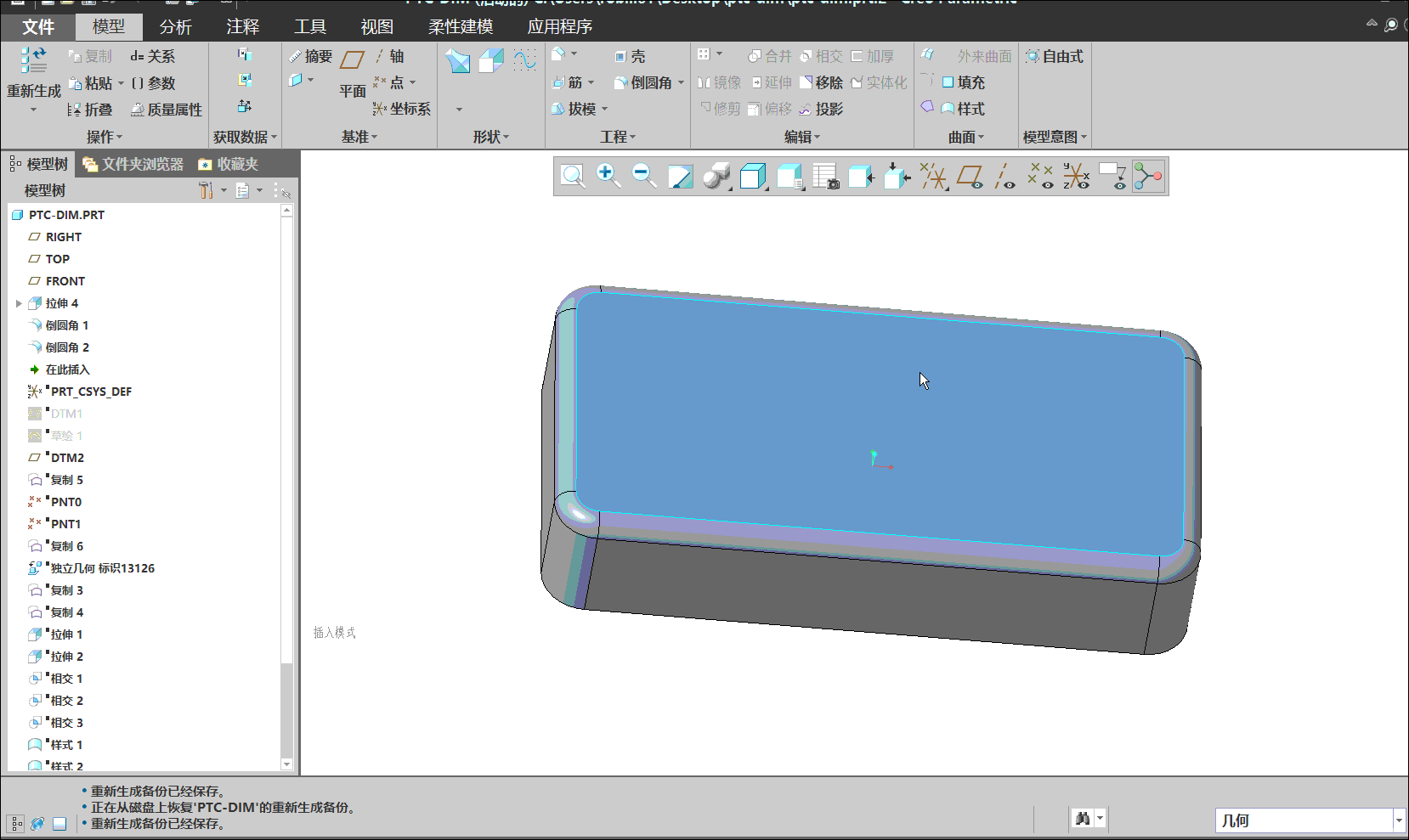1409x840 pixels.
Task: Open the Regenerate dropdown arrow
Action: pyautogui.click(x=34, y=110)
